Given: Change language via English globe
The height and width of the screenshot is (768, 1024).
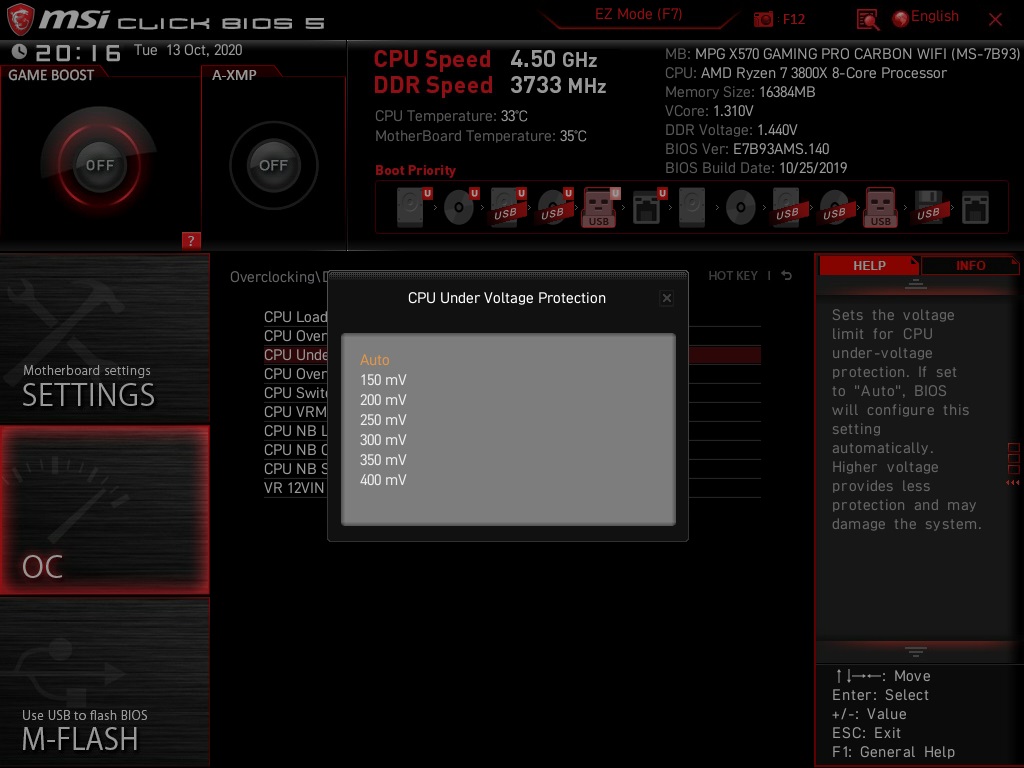Looking at the screenshot, I should coord(925,17).
